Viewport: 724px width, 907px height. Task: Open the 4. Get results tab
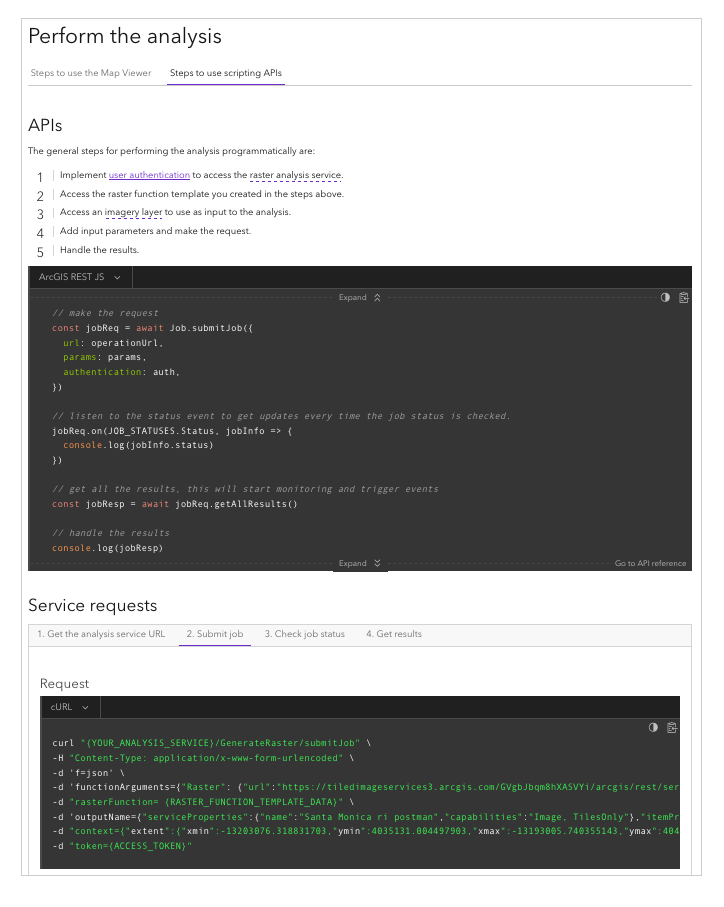click(395, 633)
